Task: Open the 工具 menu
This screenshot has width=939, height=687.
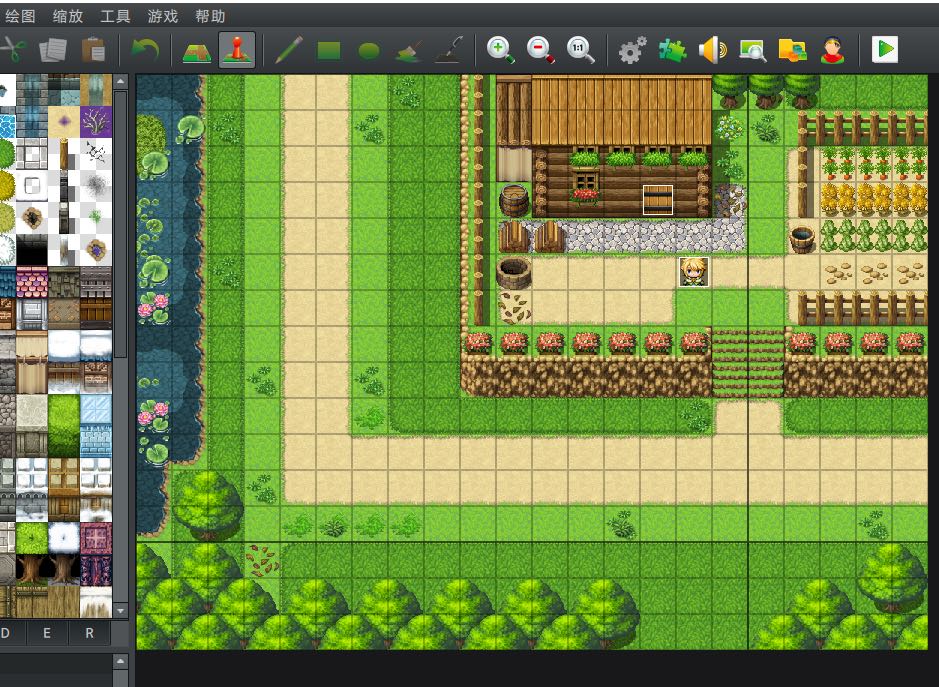Action: pyautogui.click(x=115, y=16)
